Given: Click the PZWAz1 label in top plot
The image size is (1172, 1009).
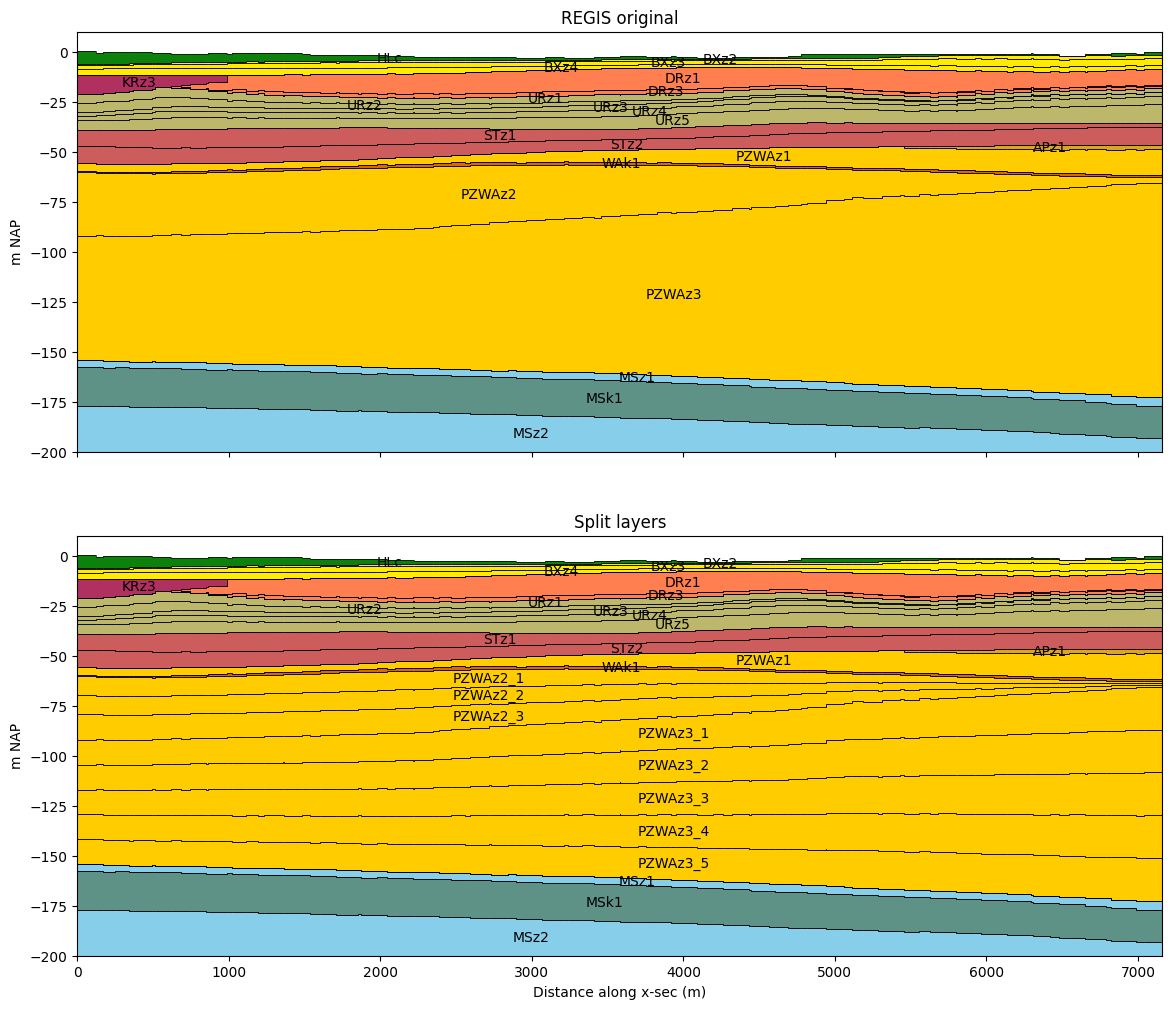Looking at the screenshot, I should pos(763,157).
